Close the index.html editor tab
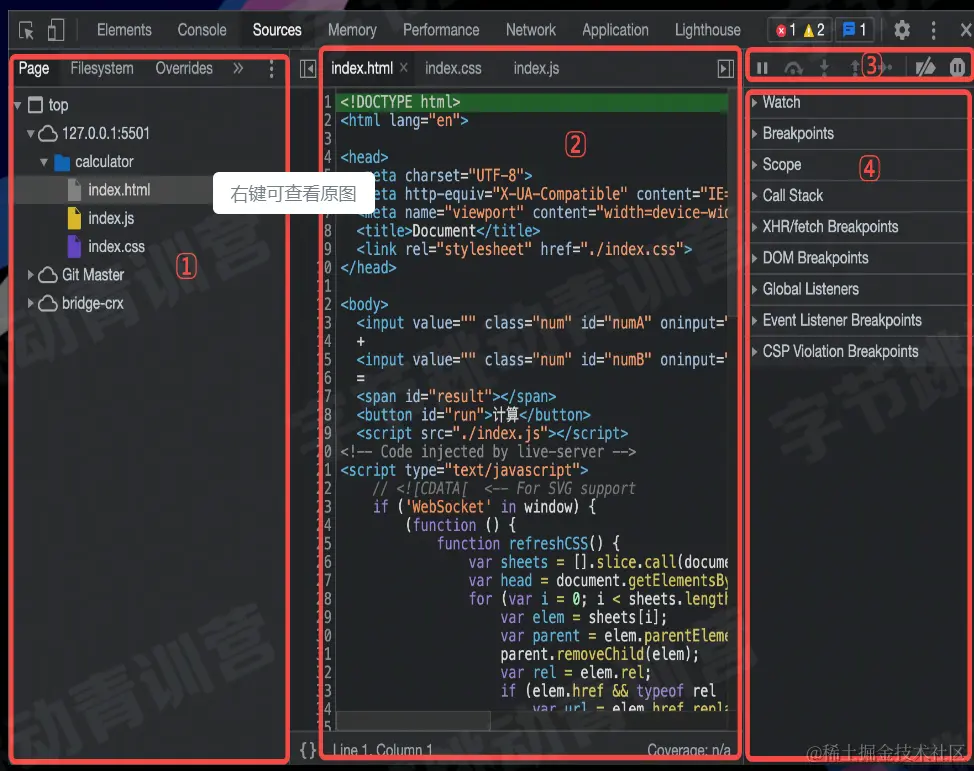Viewport: 974px width, 771px height. (x=404, y=68)
